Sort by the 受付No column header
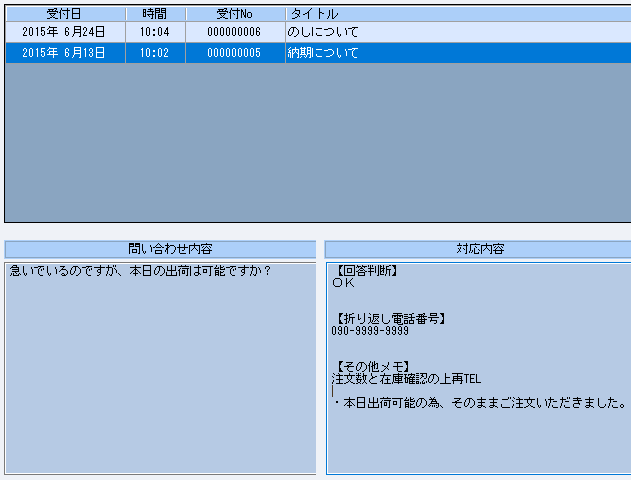This screenshot has height=480, width=631. (x=235, y=14)
